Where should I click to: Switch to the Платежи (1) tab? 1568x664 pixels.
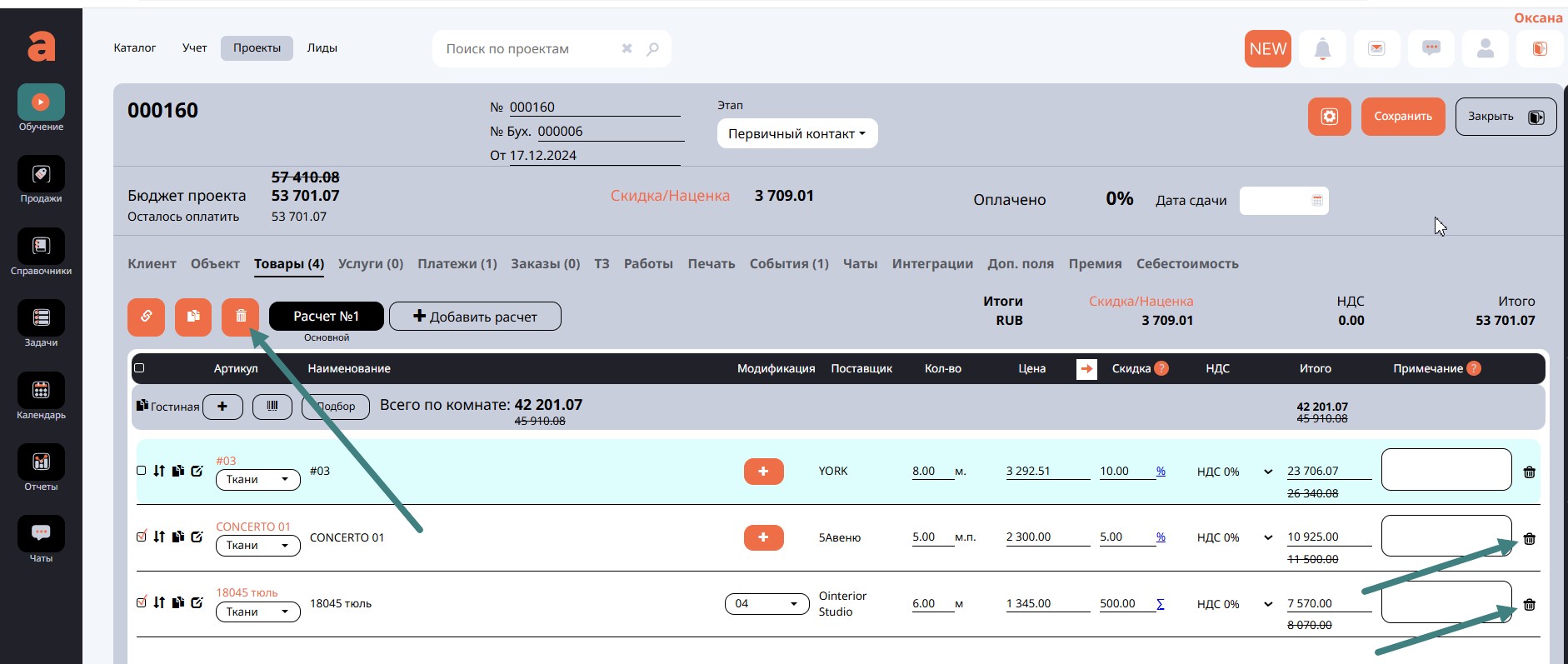point(457,264)
